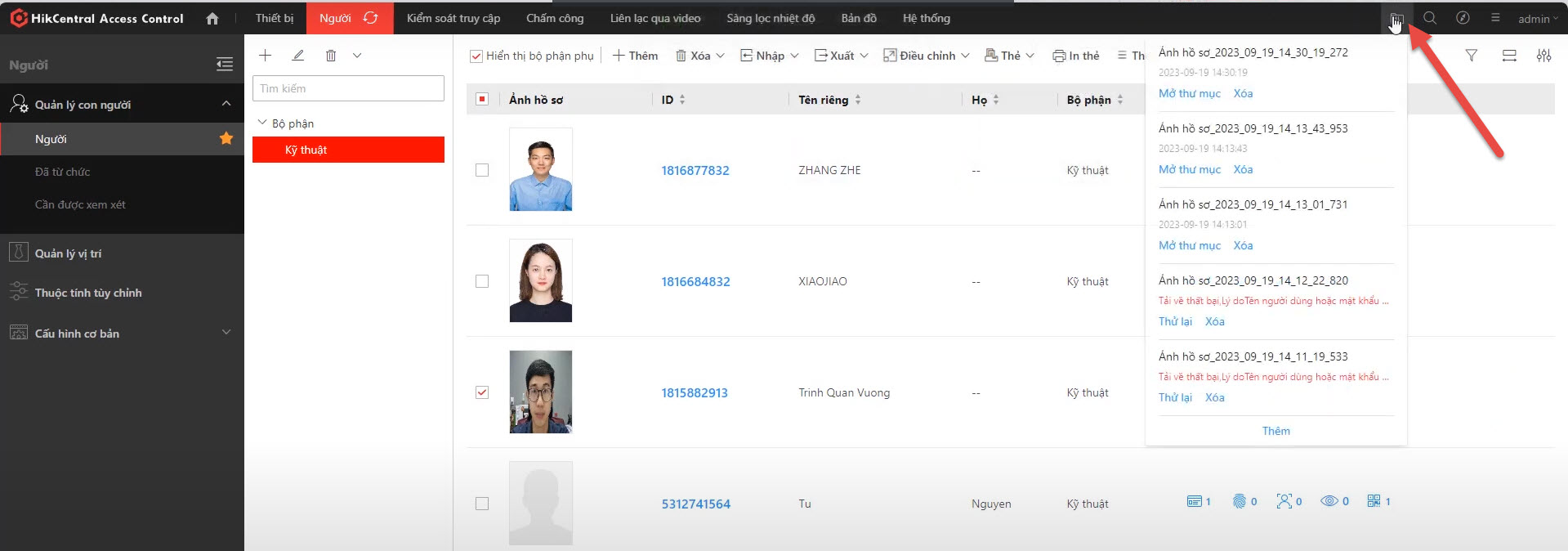The image size is (1568, 551).
Task: Click the 'Tìm kiếm' search field
Action: point(348,88)
